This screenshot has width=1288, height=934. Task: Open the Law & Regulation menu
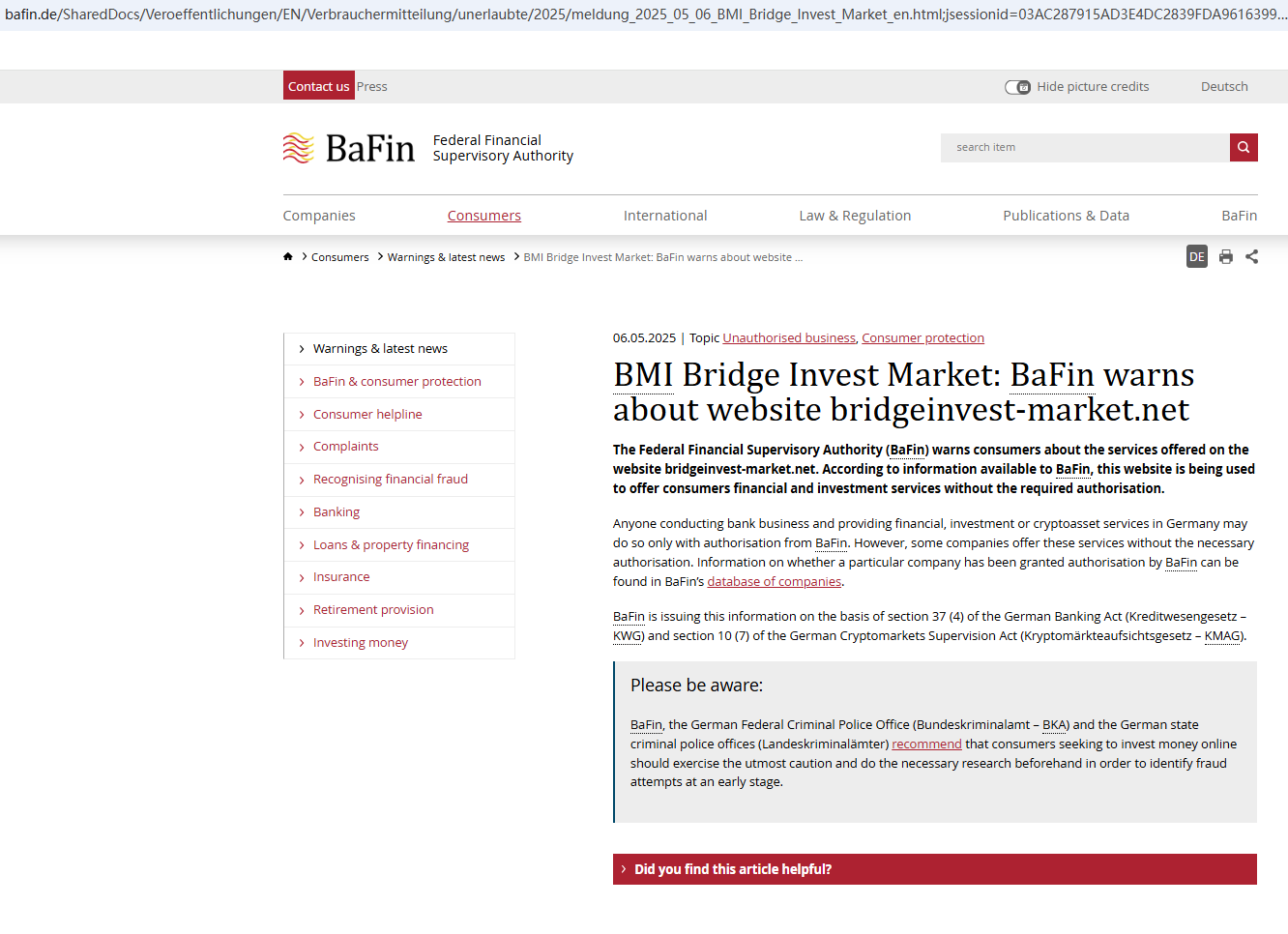coord(855,216)
